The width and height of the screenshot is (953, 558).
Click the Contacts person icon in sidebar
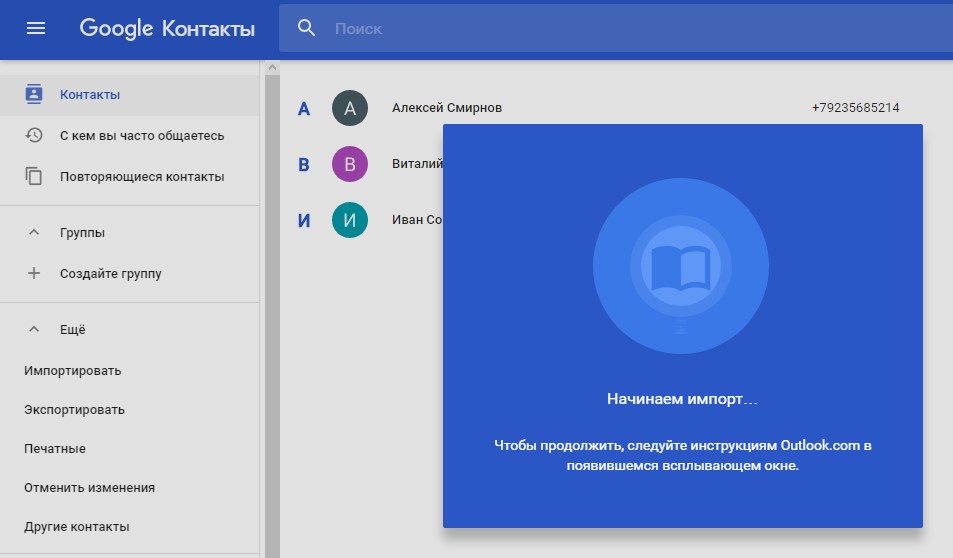tap(34, 94)
